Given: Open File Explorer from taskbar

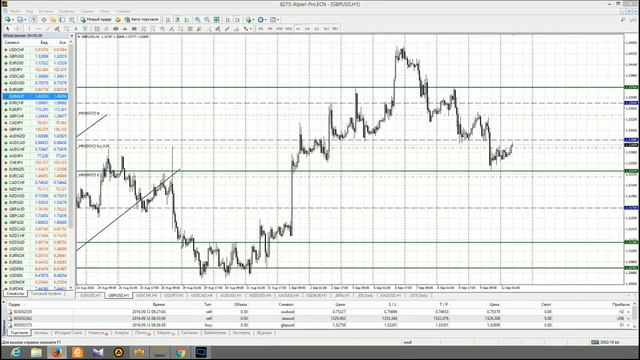Looking at the screenshot, I should [36, 352].
